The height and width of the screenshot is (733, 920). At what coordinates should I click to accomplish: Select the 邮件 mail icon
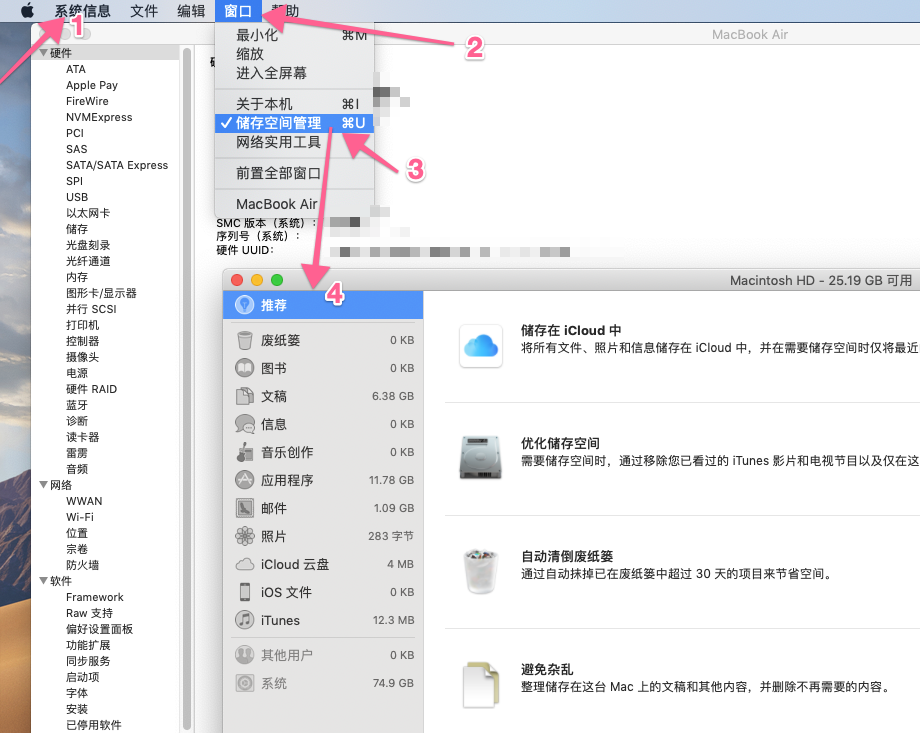(245, 508)
